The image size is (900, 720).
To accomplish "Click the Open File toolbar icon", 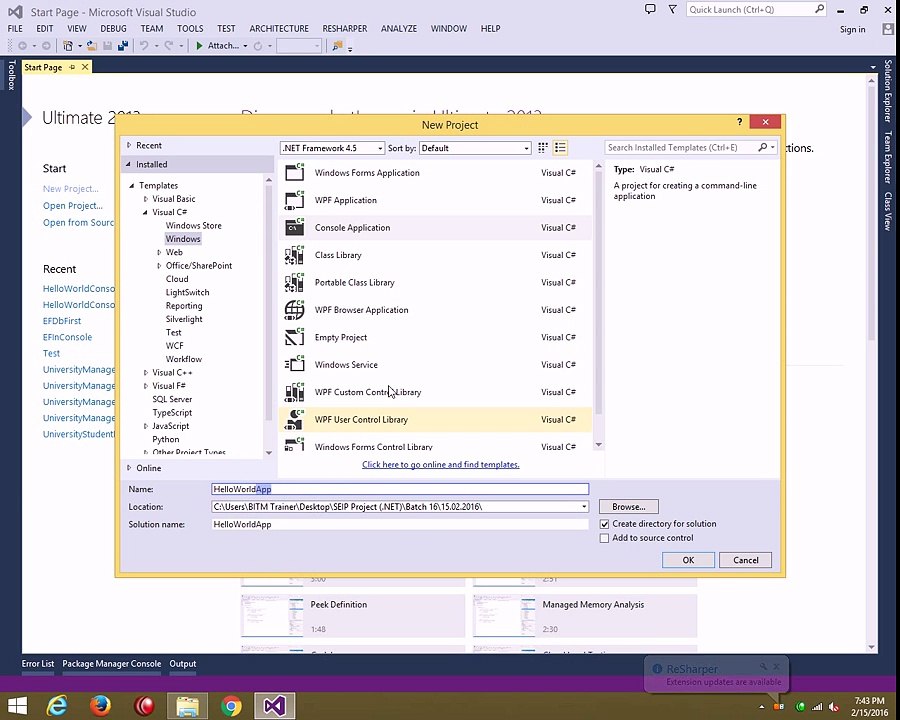I will 91,46.
